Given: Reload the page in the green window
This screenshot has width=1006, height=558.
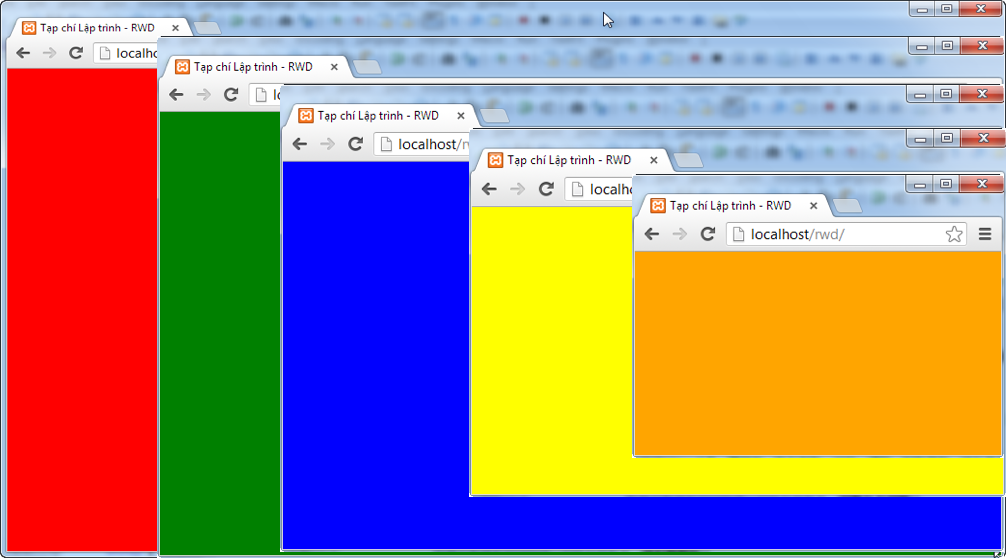Looking at the screenshot, I should (231, 95).
